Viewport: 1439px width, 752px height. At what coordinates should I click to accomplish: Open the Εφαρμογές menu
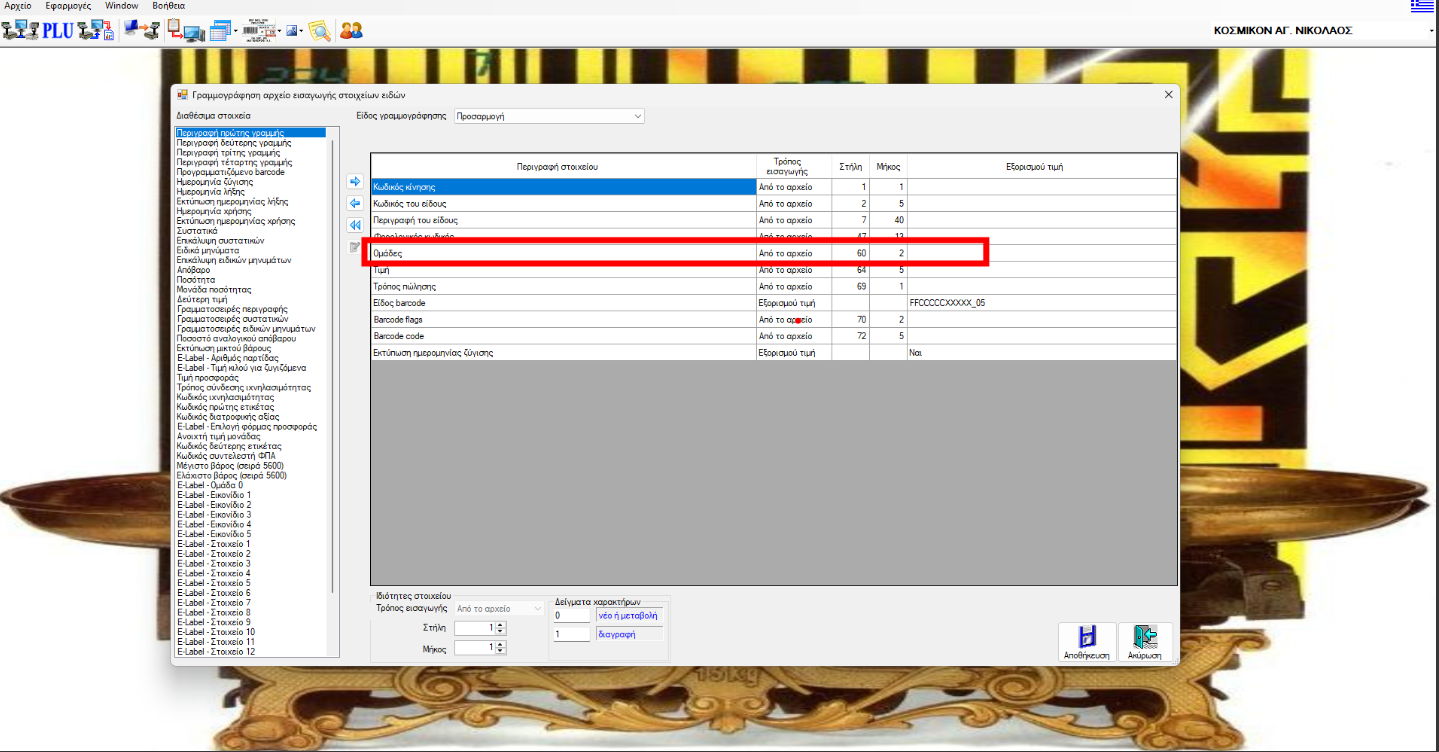(69, 6)
